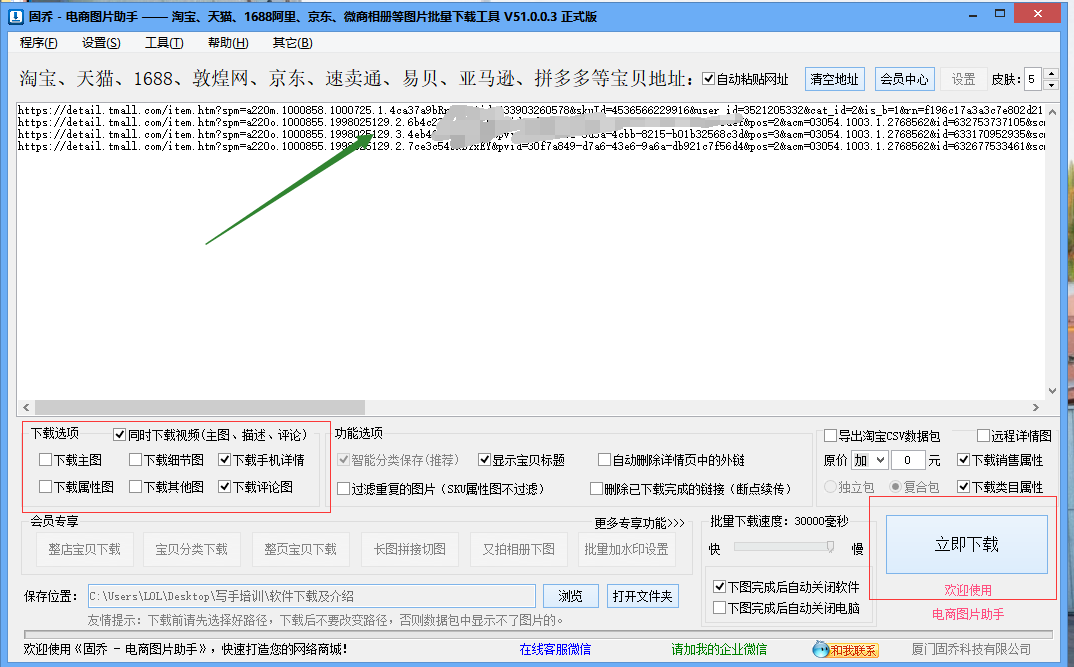1074x667 pixels.
Task: Open 会员中心
Action: point(904,79)
